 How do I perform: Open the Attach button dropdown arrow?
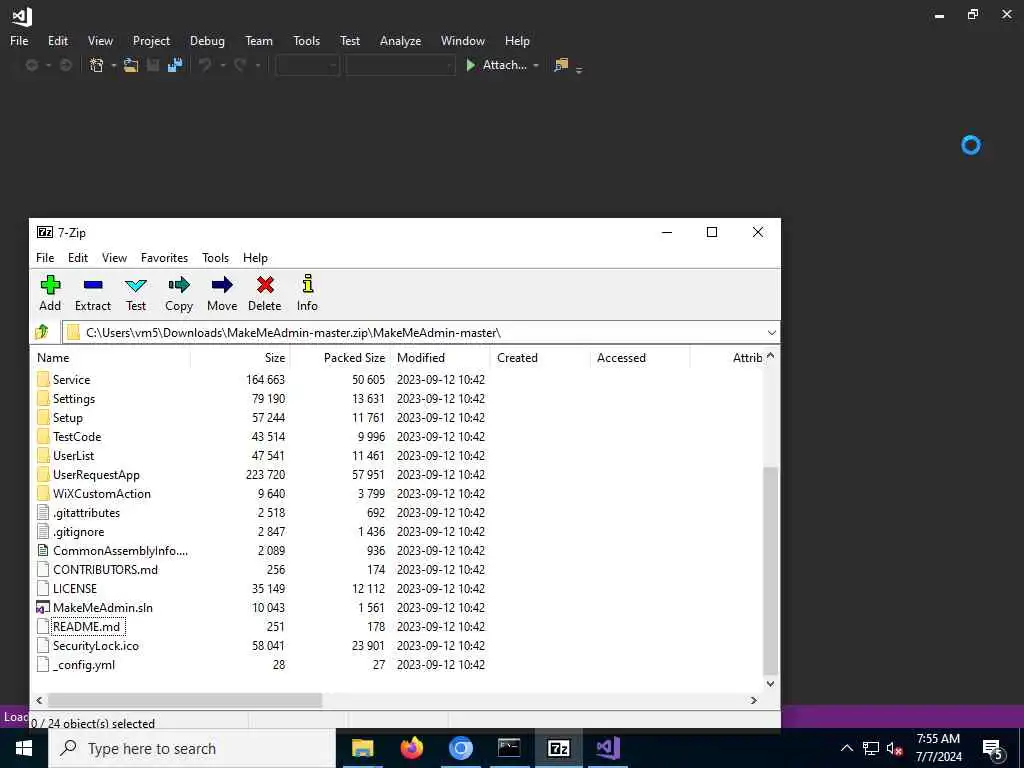click(536, 65)
